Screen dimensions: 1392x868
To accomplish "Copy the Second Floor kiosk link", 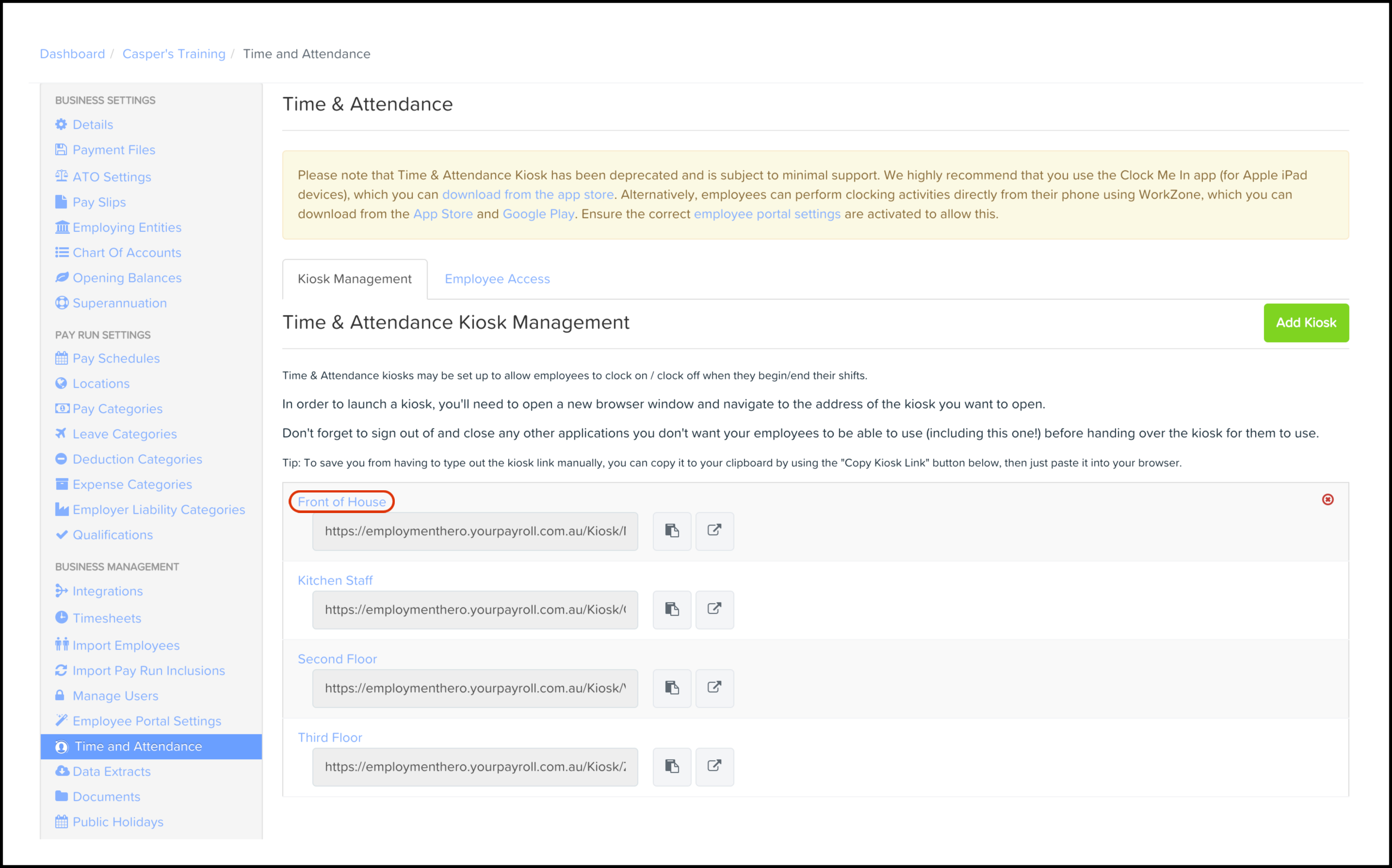I will pos(672,688).
